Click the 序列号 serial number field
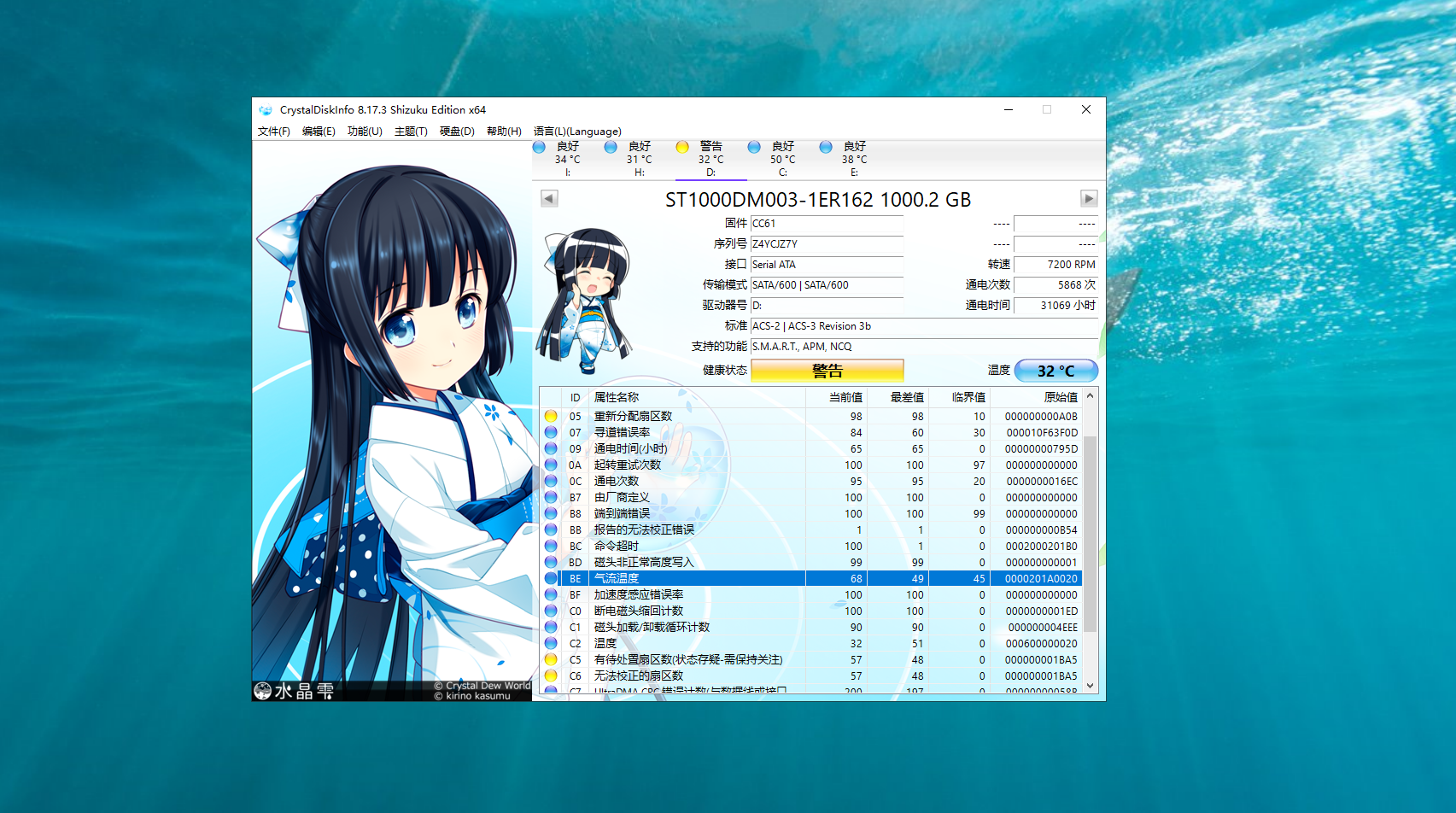1456x813 pixels. 826,244
